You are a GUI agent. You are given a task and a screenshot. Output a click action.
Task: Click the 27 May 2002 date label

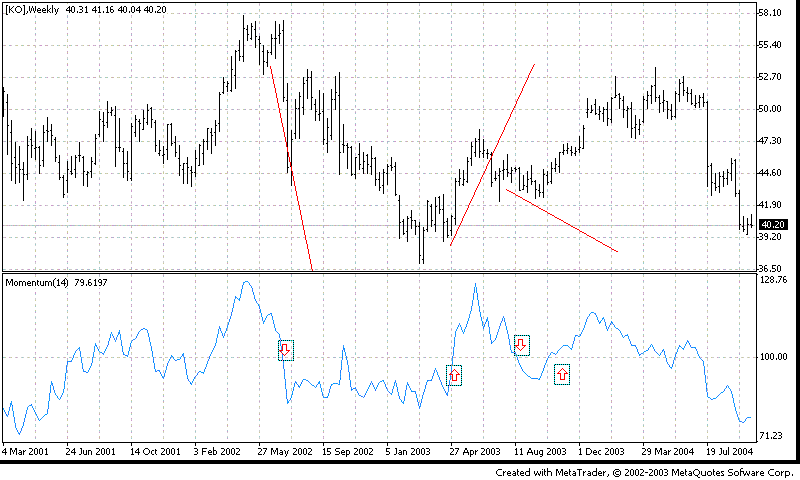point(285,451)
